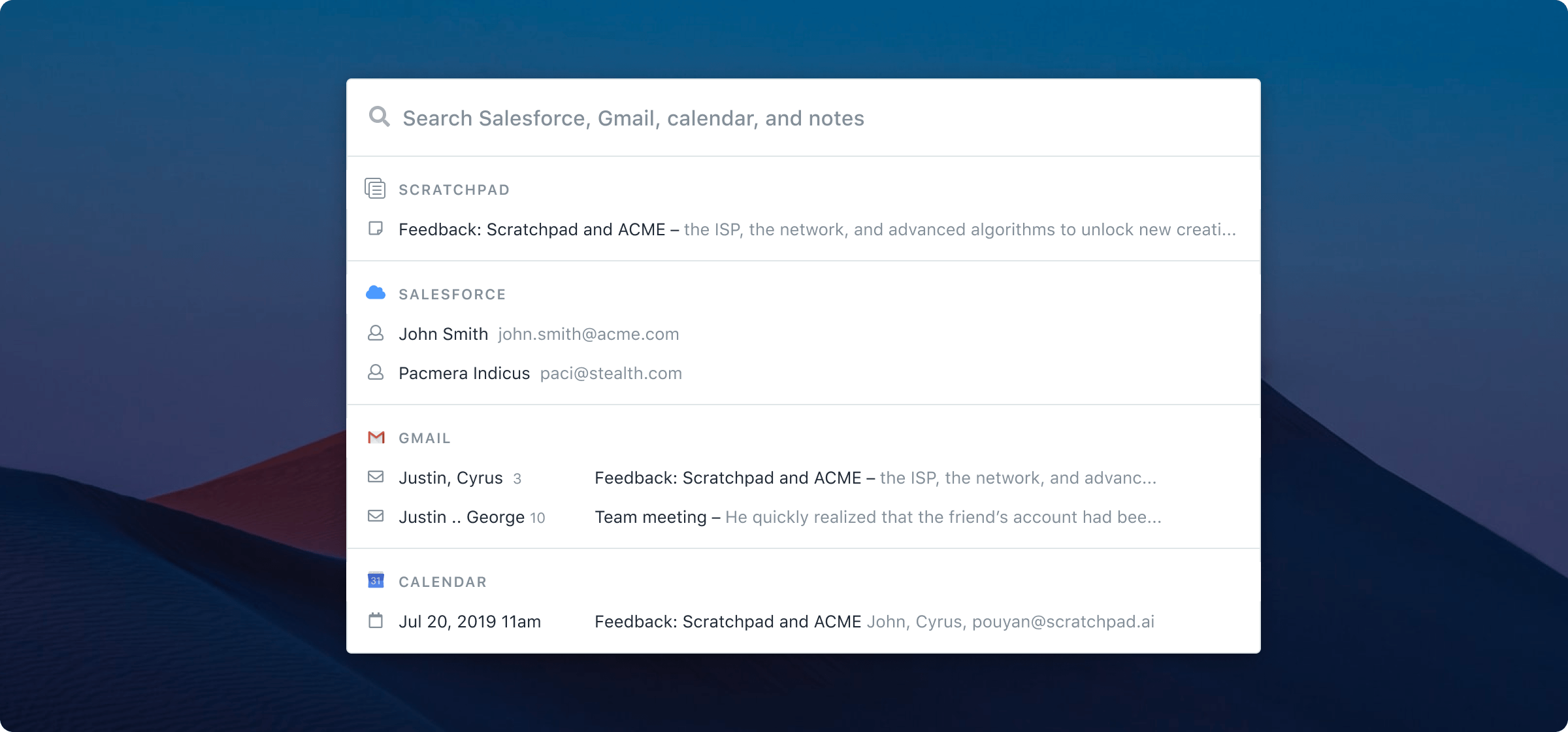Open Feedback email from Justin, Cyrus
The height and width of the screenshot is (732, 1568).
(x=728, y=478)
